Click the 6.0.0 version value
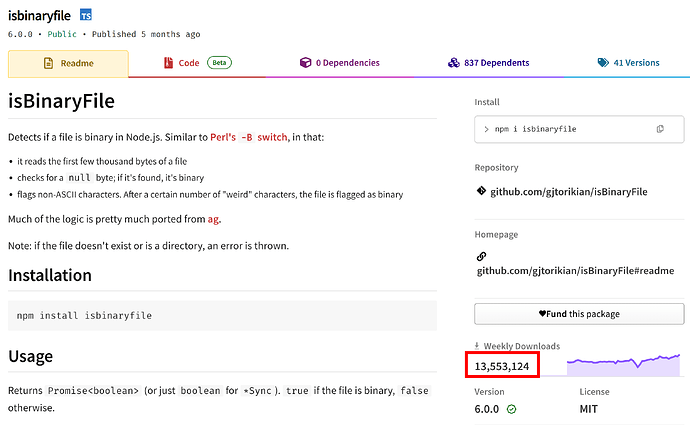Viewport: 690px width, 425px height. (487, 409)
